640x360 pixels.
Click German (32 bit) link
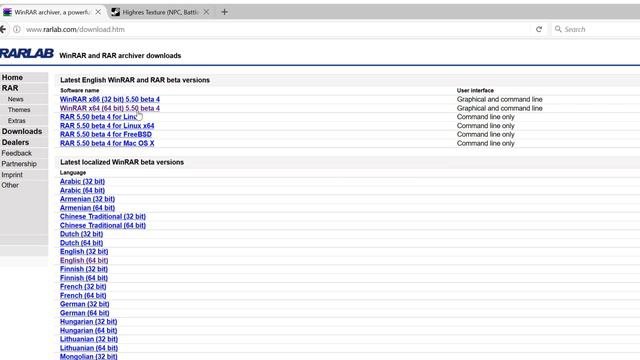(84, 304)
